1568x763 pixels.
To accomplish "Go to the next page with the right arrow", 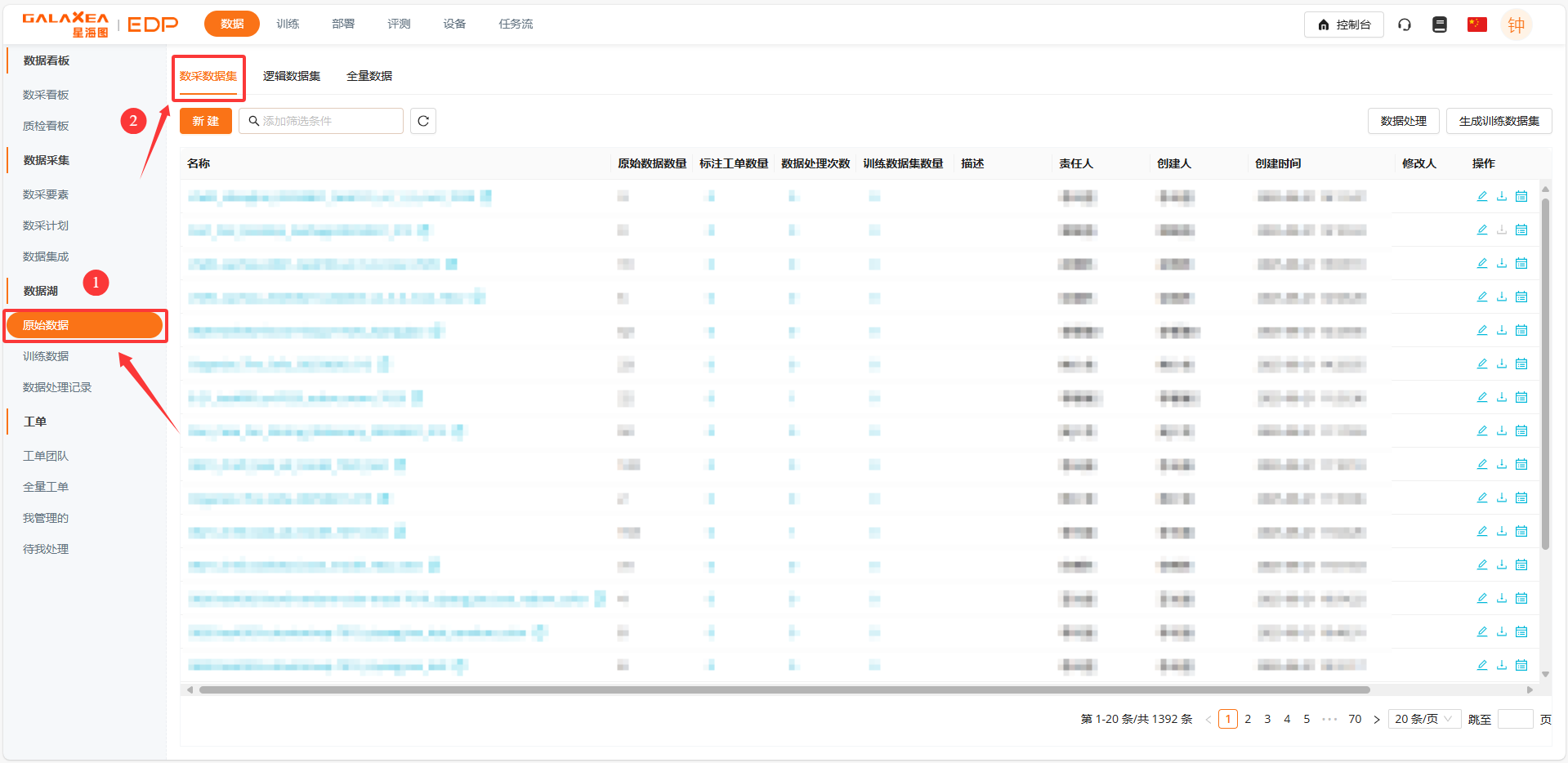I will 1377,720.
